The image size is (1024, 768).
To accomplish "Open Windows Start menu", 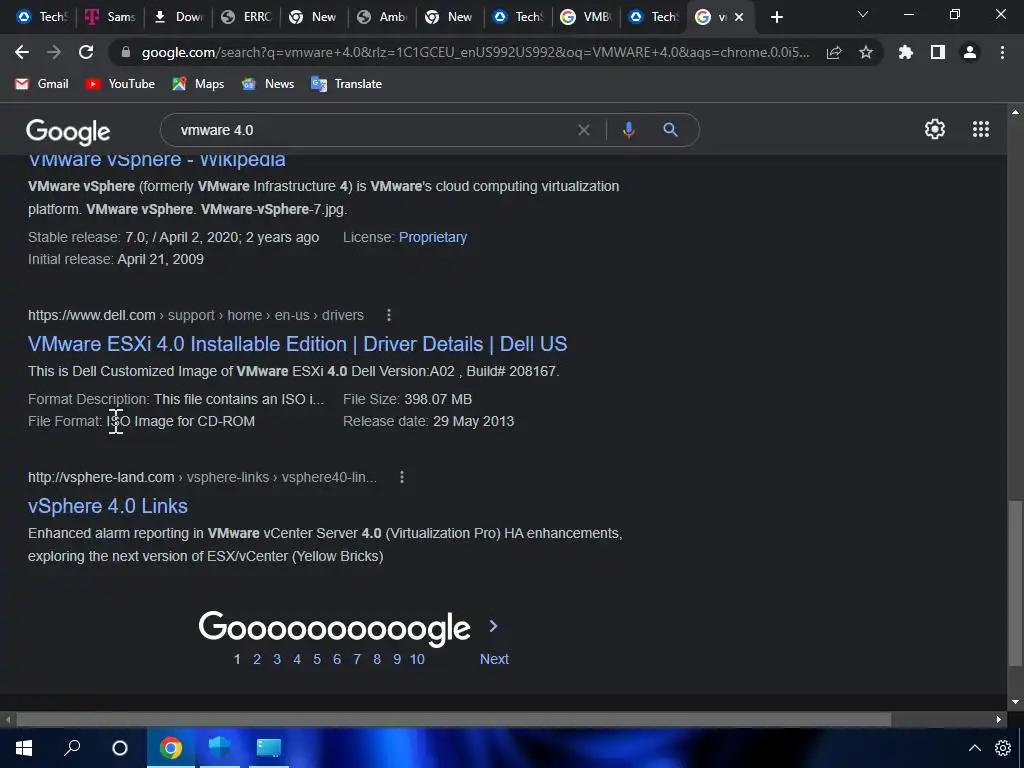I will pos(24,748).
